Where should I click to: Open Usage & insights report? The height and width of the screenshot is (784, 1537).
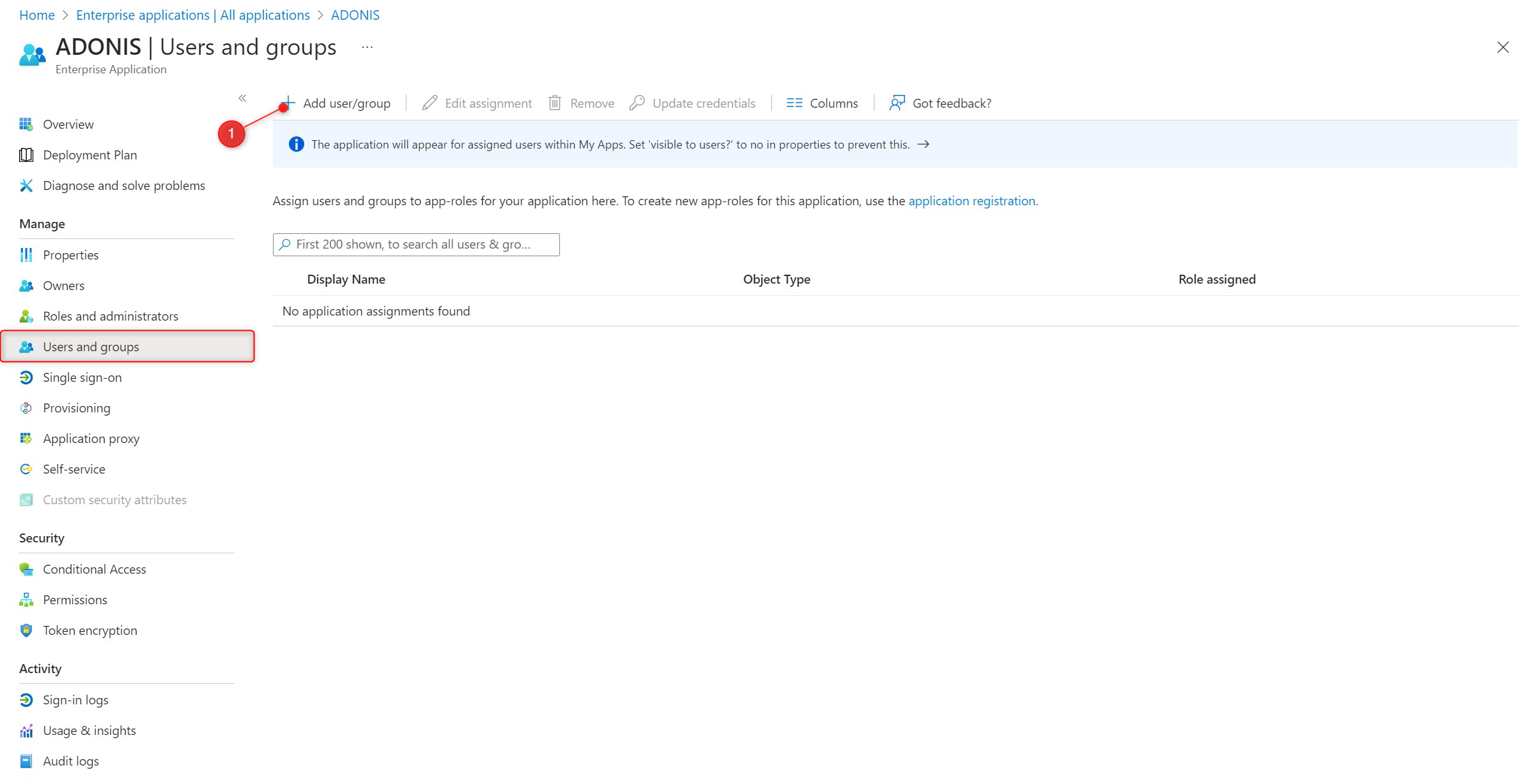89,730
